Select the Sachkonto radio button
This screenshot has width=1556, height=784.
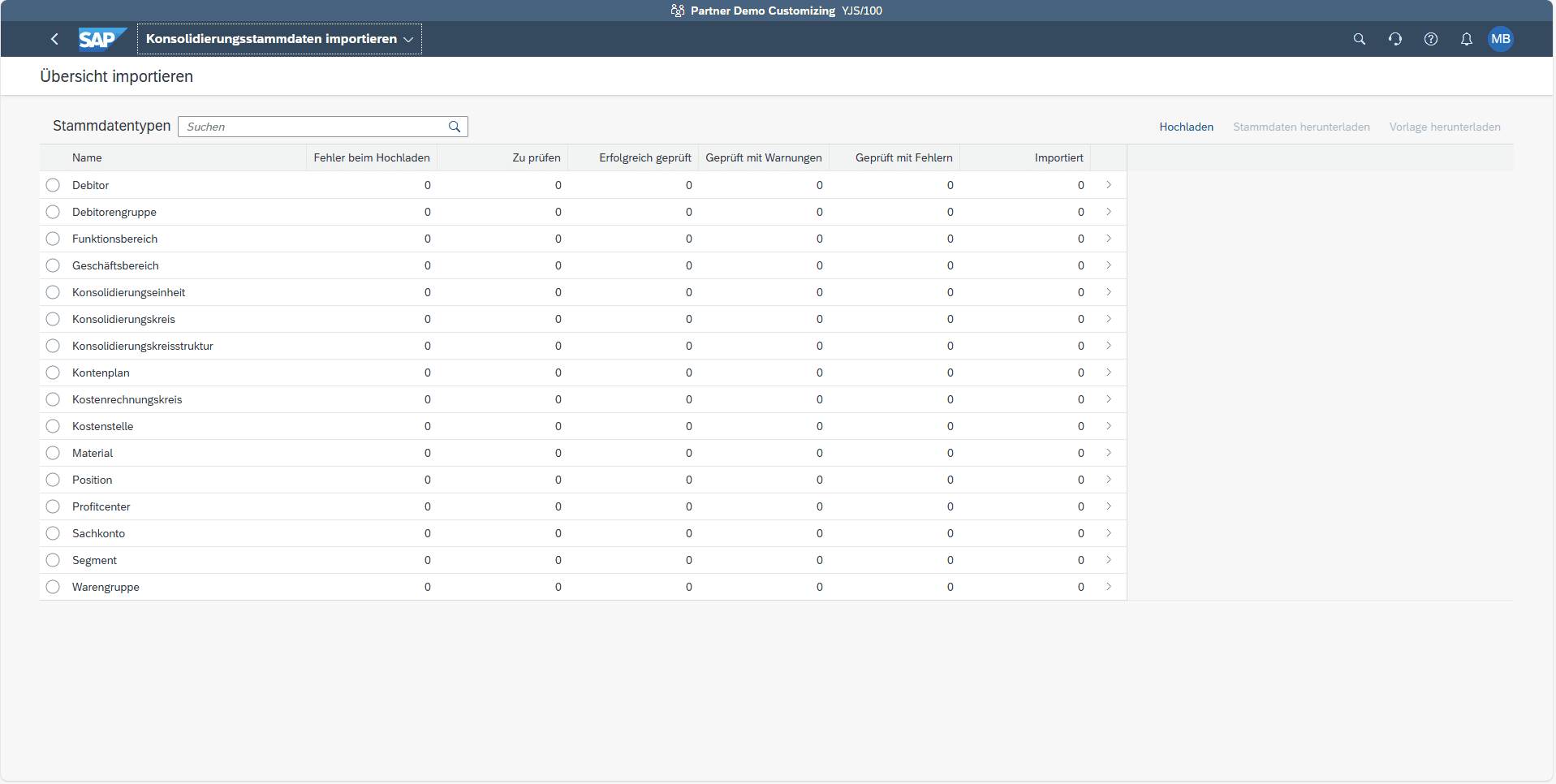[x=53, y=533]
